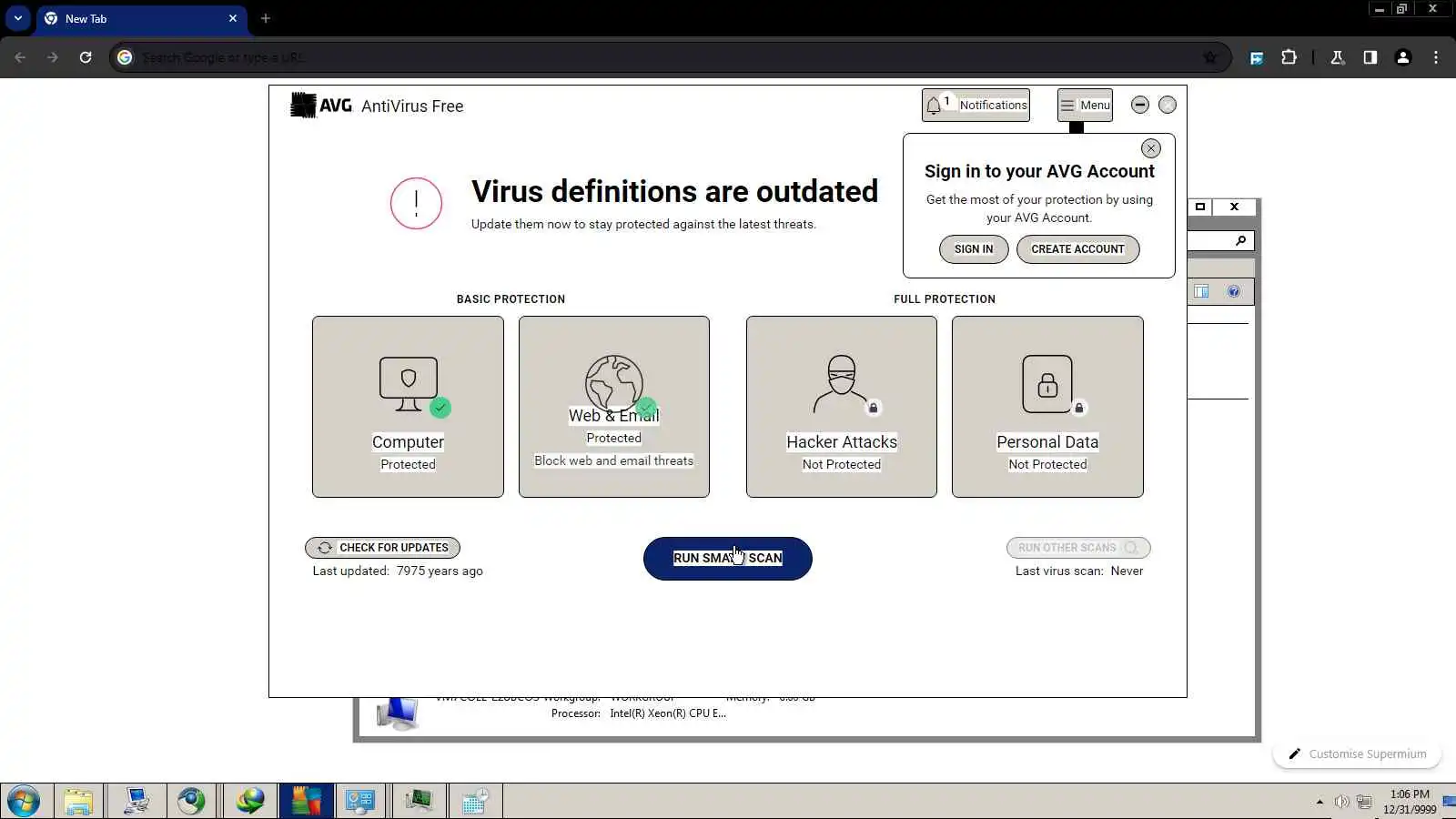Open the Web & Email protection tile
The width and height of the screenshot is (1456, 819).
[x=614, y=407]
